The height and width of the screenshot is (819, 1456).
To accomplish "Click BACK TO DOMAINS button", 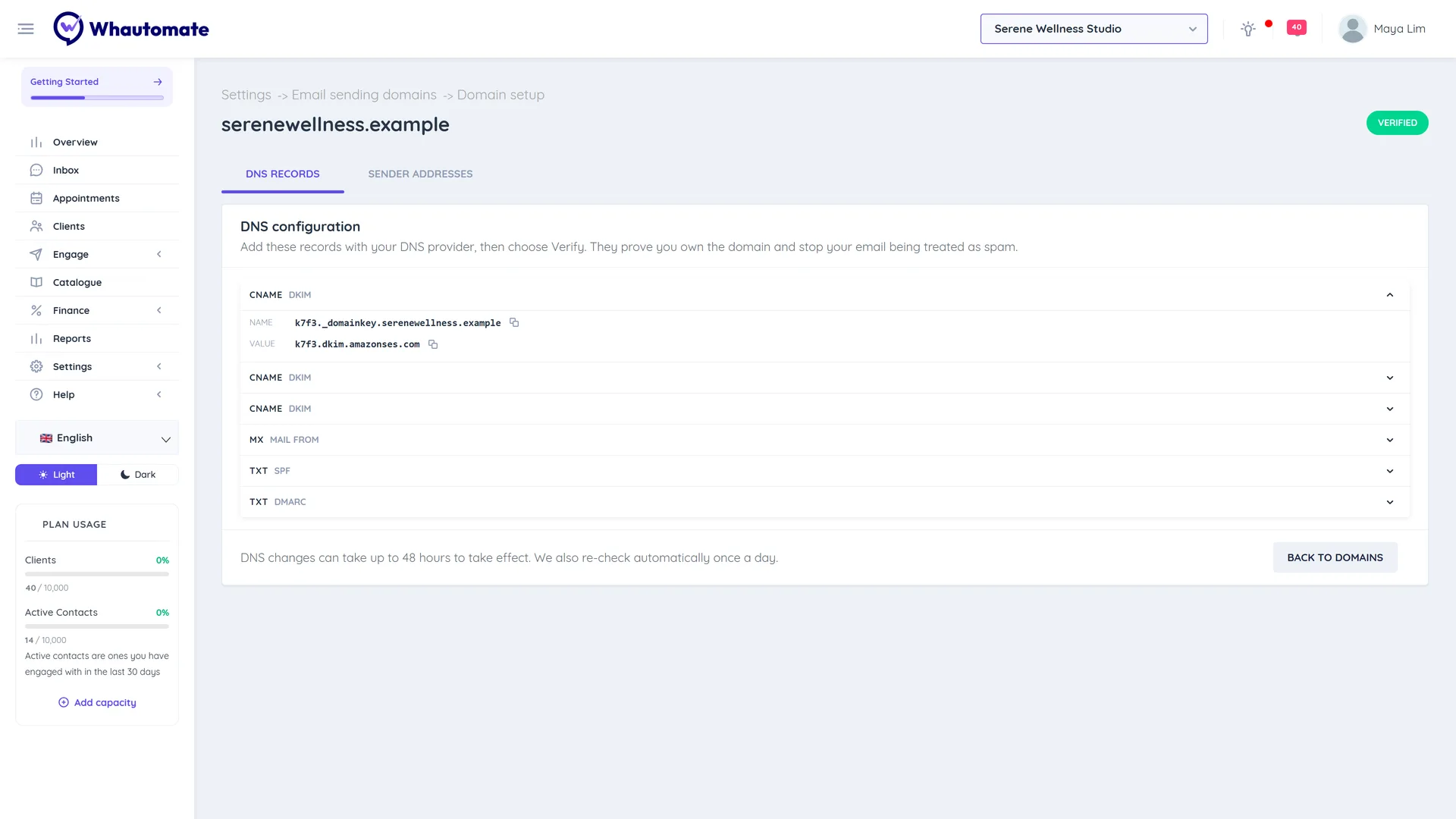I will tap(1335, 557).
